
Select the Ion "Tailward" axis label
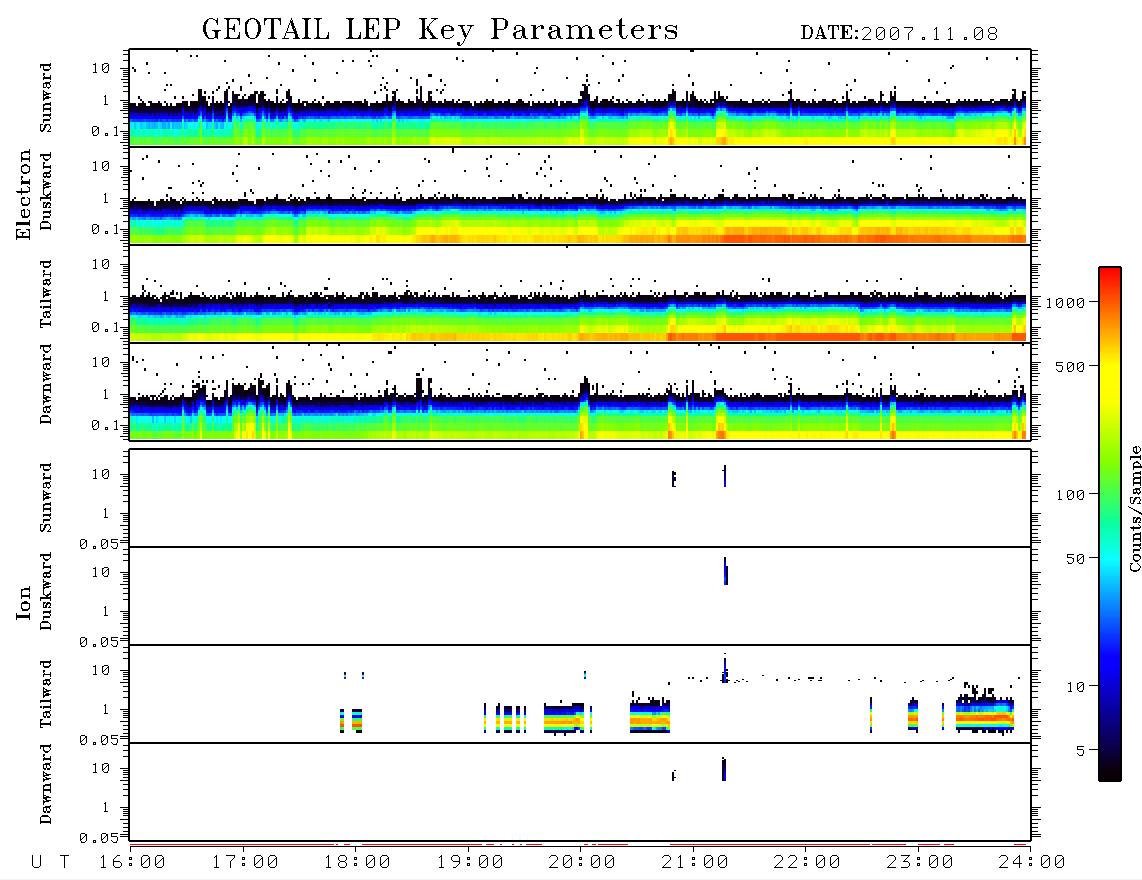point(46,694)
